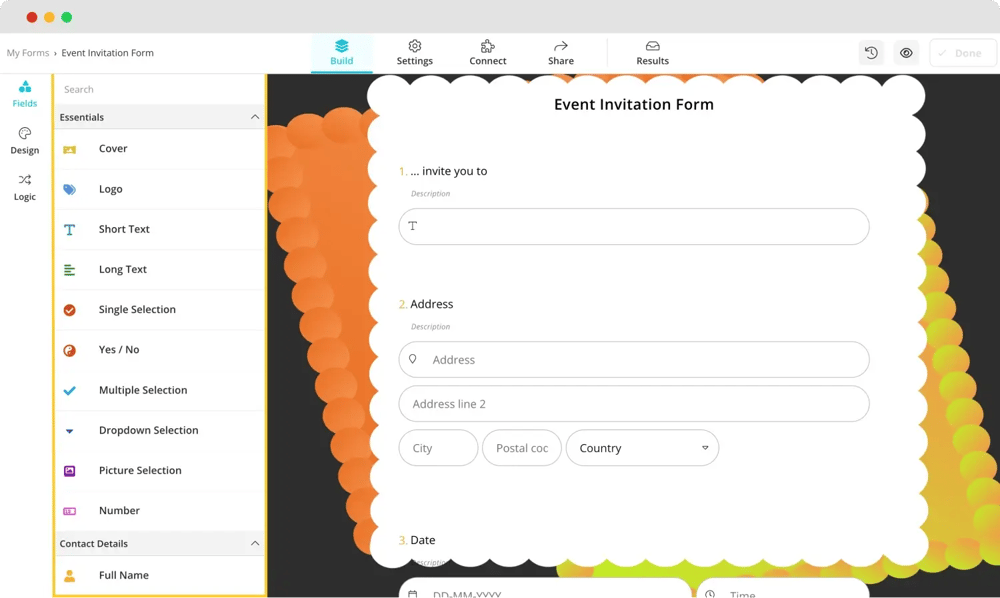The width and height of the screenshot is (1000, 598).
Task: Add a Logo field to form
Action: click(x=111, y=189)
